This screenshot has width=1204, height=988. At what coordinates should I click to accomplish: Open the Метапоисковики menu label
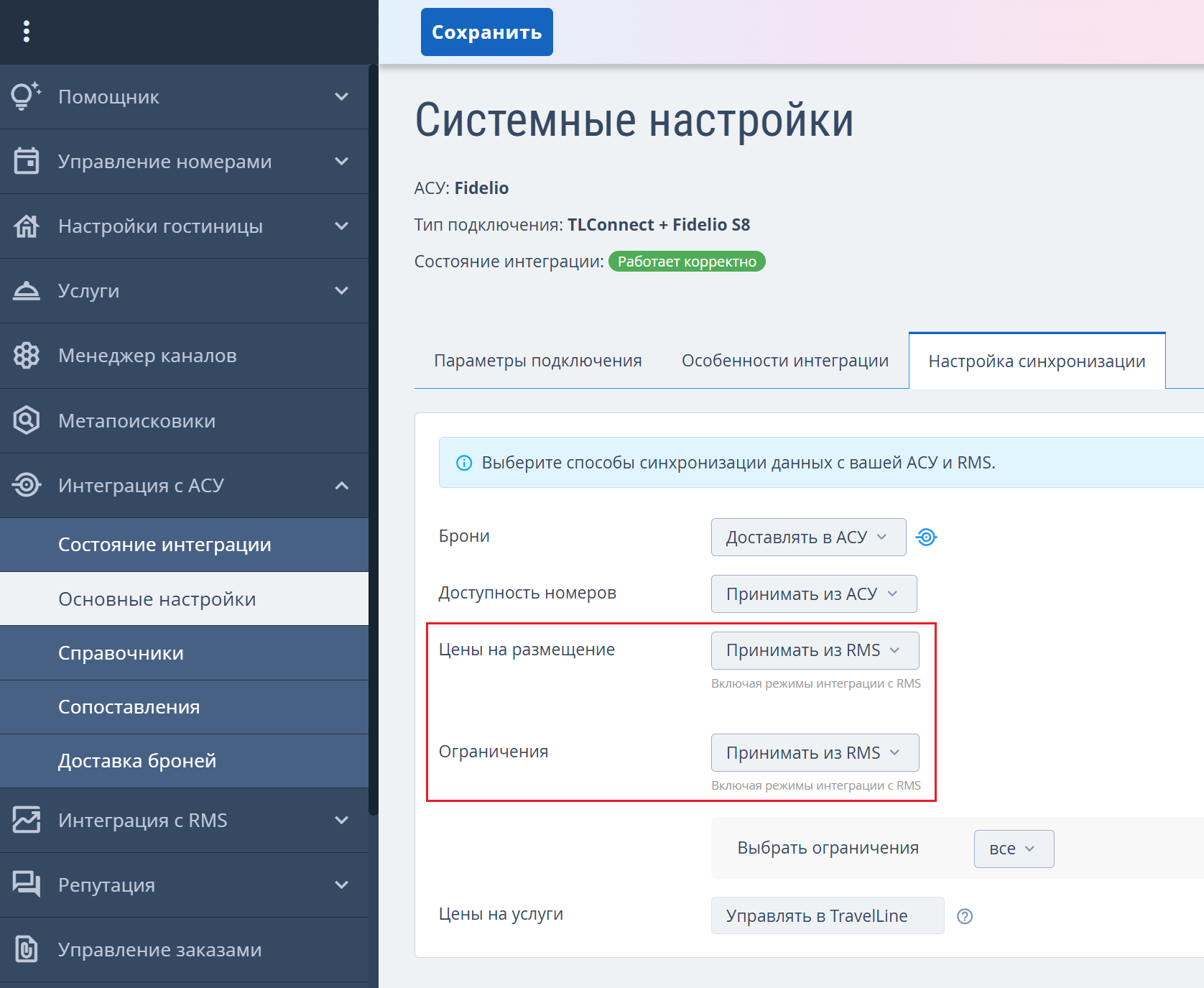tap(136, 421)
